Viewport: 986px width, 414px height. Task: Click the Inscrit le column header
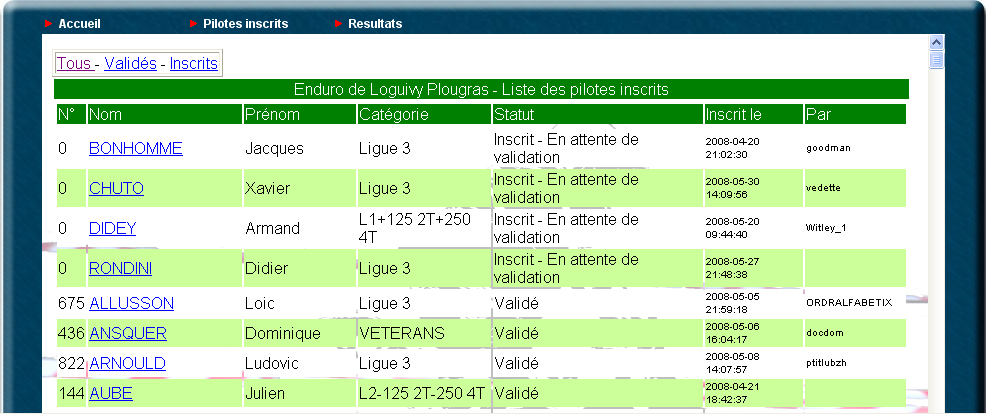pyautogui.click(x=754, y=115)
